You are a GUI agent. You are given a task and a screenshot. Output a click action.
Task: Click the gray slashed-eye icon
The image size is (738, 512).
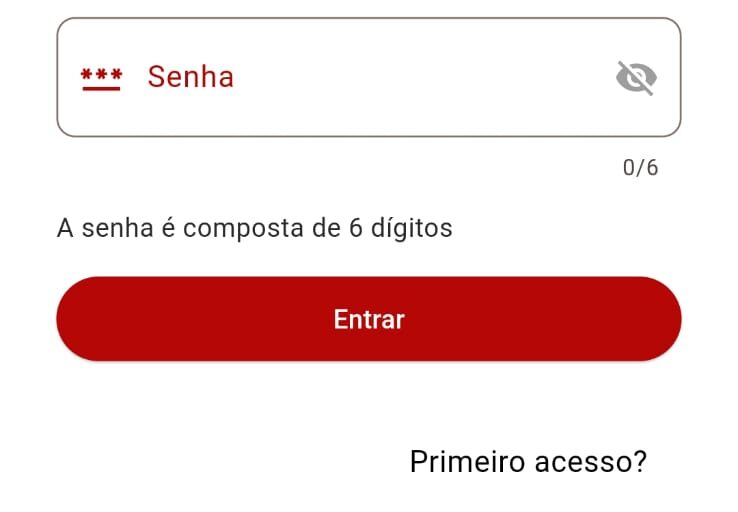[636, 77]
